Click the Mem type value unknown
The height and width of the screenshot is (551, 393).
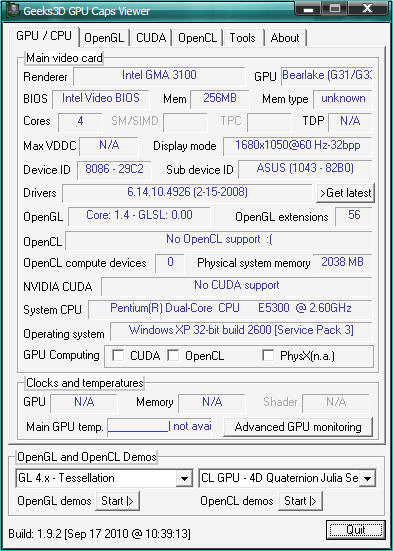point(343,99)
